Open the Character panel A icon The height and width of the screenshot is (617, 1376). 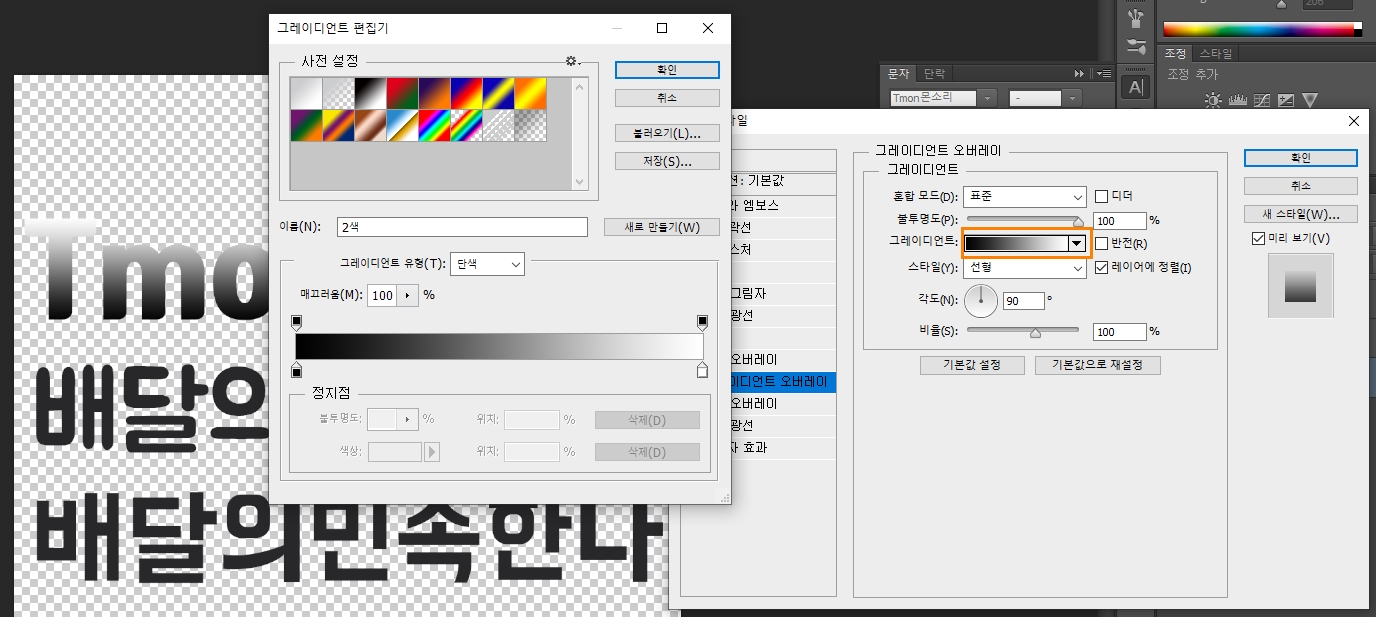1135,87
